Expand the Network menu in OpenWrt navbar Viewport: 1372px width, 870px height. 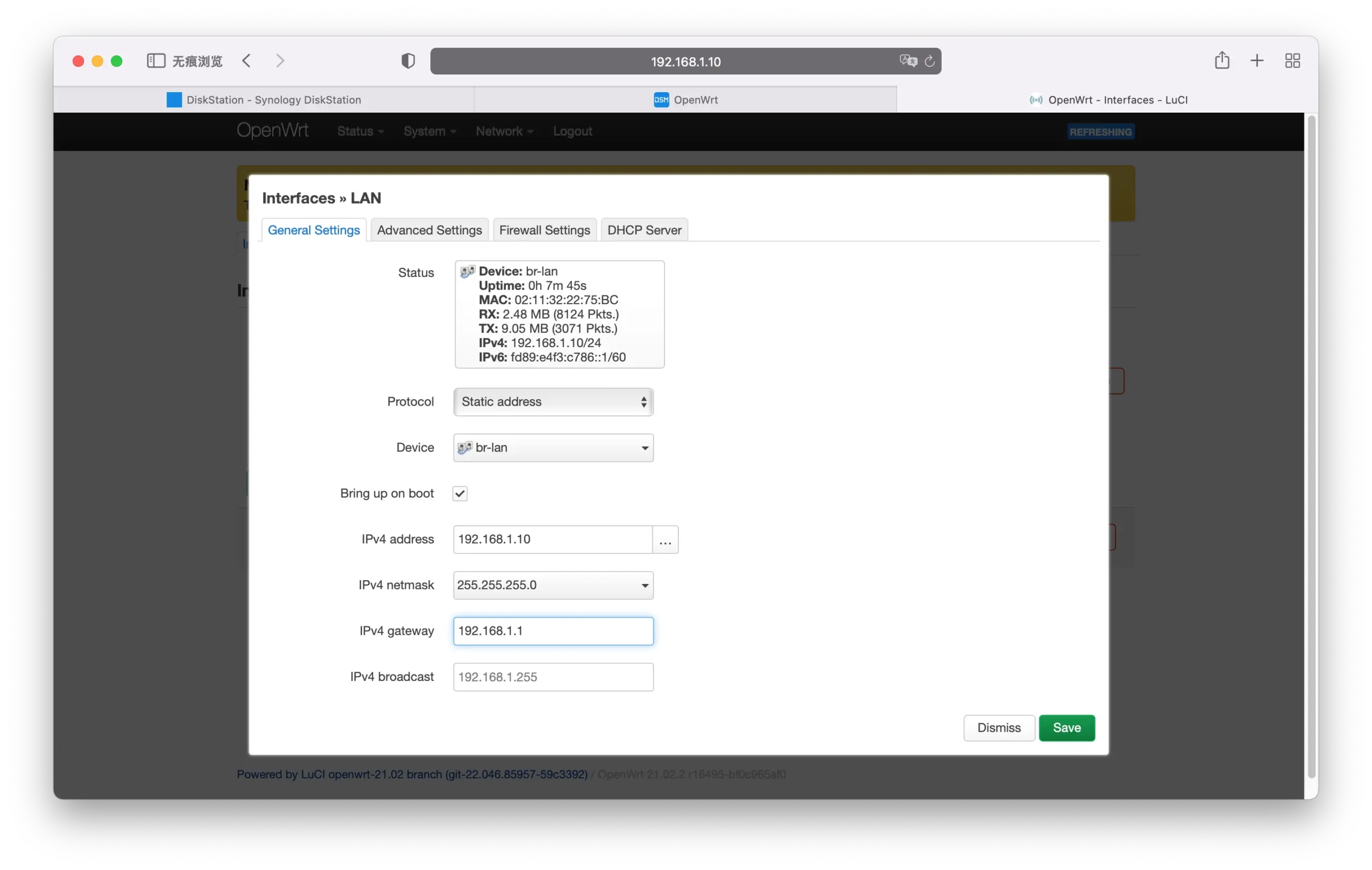tap(504, 132)
